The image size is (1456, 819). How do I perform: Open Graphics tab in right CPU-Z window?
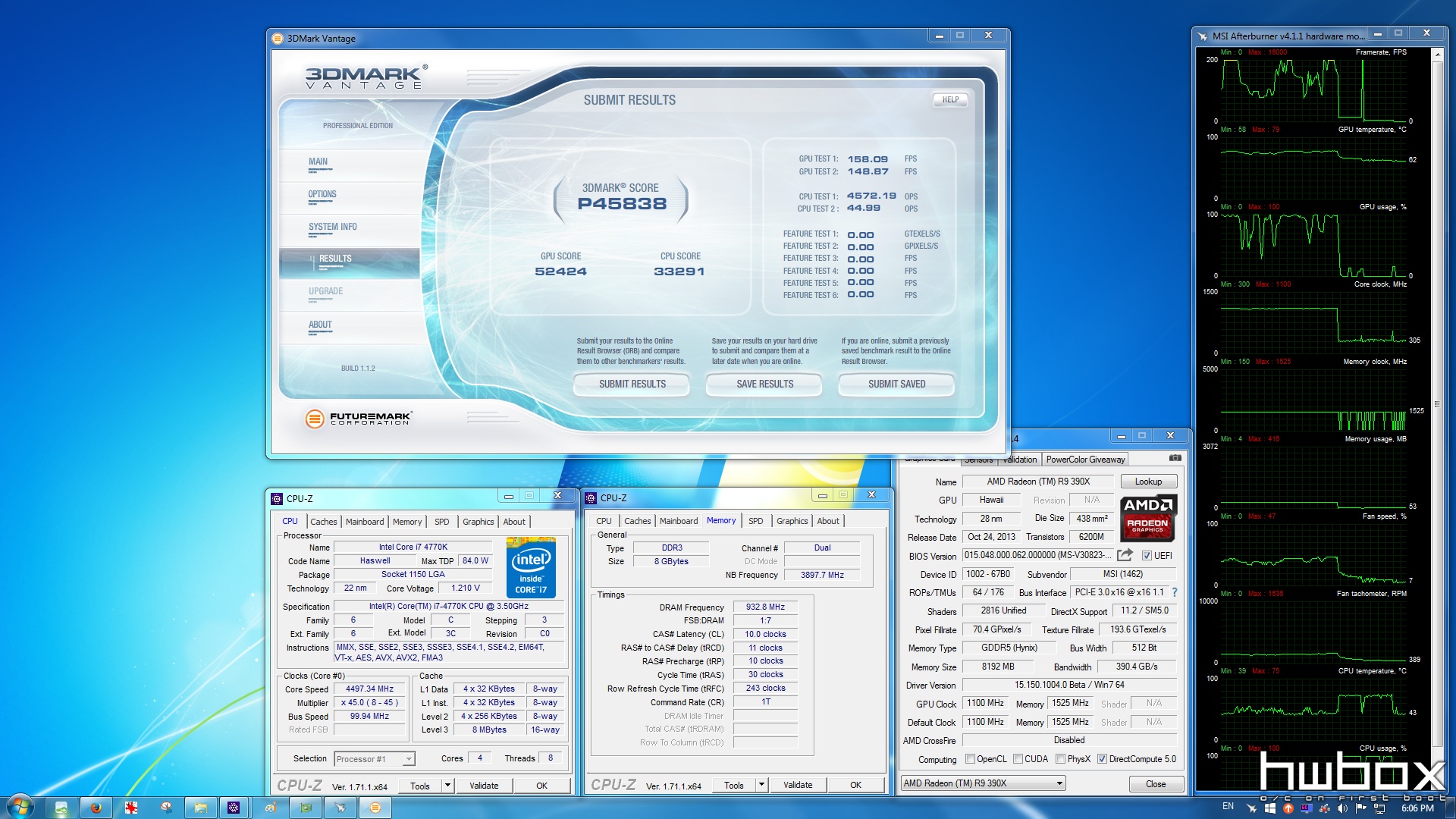point(792,521)
